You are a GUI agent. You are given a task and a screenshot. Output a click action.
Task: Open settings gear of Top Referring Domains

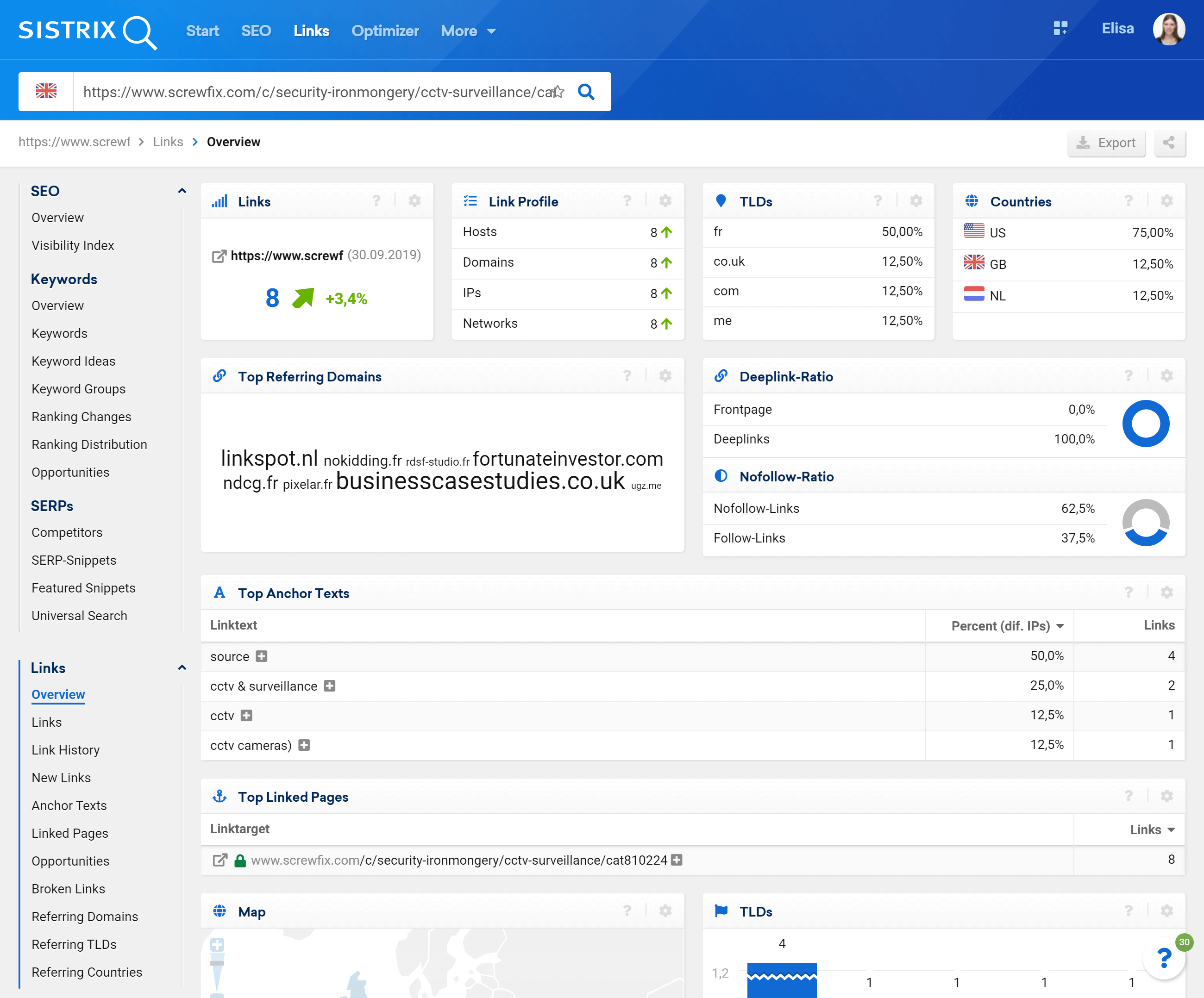click(665, 376)
